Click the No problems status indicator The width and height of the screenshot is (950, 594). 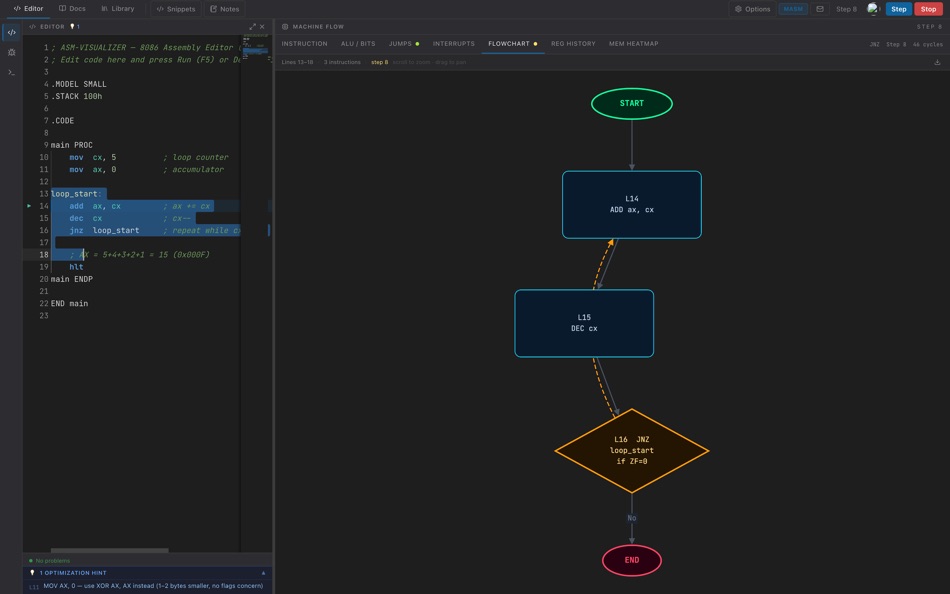50,561
